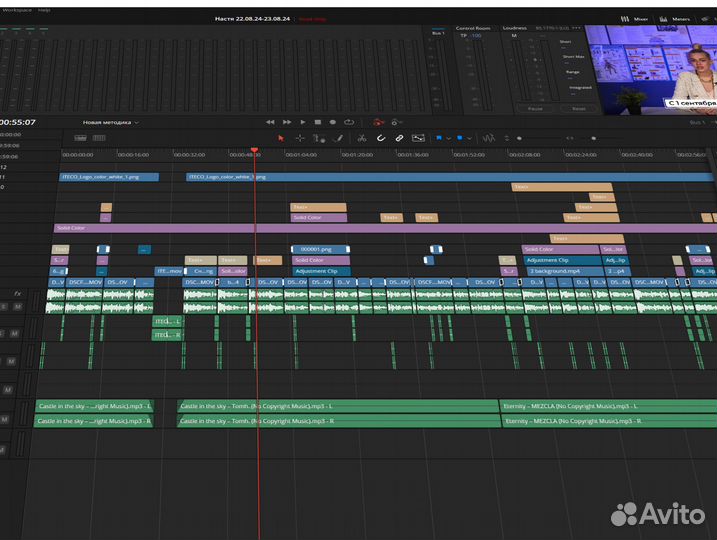Open the Новая методика timeline dropdown
The height and width of the screenshot is (540, 717).
click(110, 122)
